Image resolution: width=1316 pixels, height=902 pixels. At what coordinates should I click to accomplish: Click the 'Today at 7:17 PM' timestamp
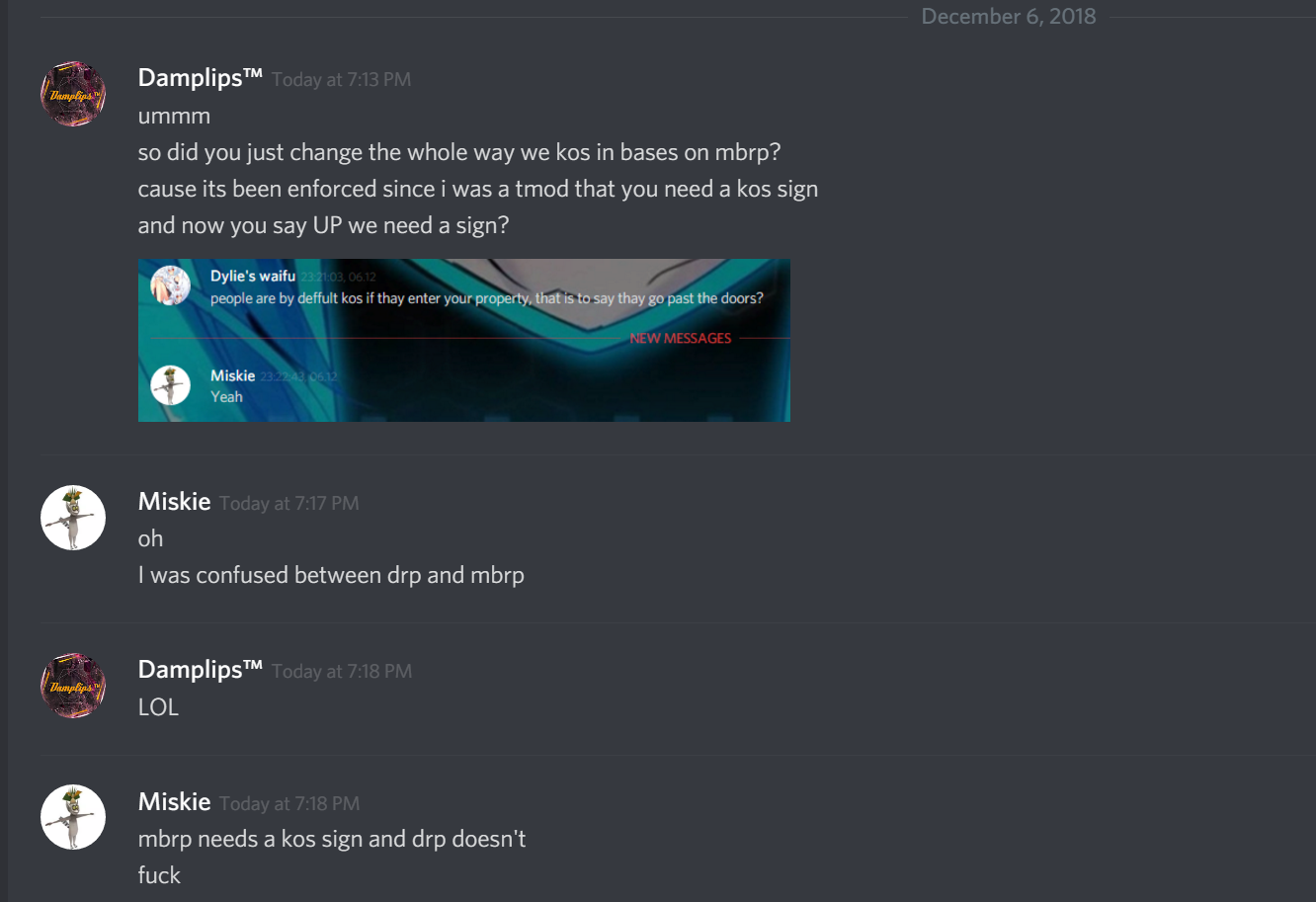point(289,504)
